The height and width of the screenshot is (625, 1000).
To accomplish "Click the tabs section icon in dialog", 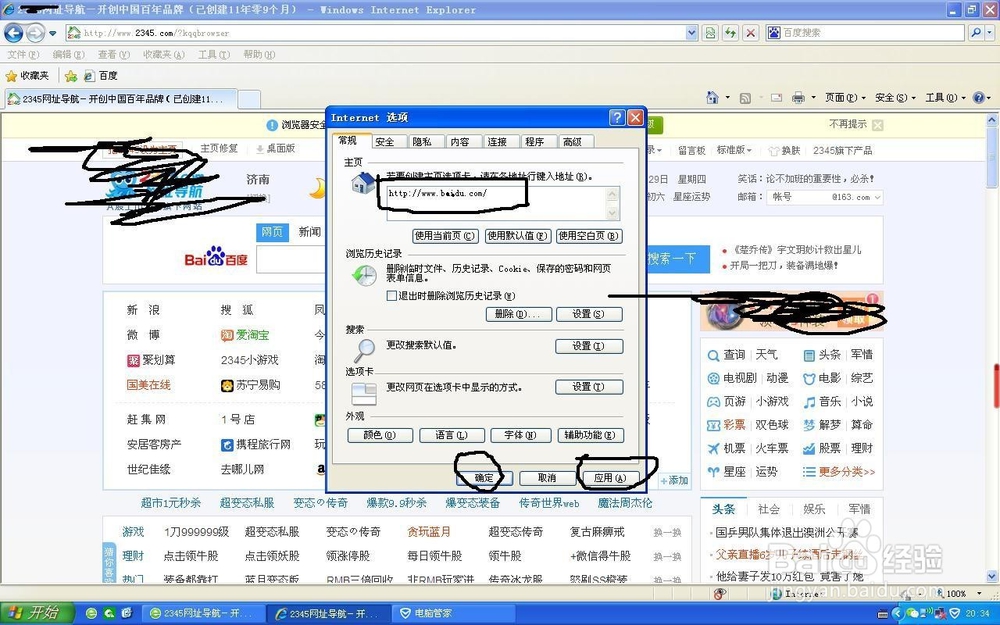I will point(364,393).
